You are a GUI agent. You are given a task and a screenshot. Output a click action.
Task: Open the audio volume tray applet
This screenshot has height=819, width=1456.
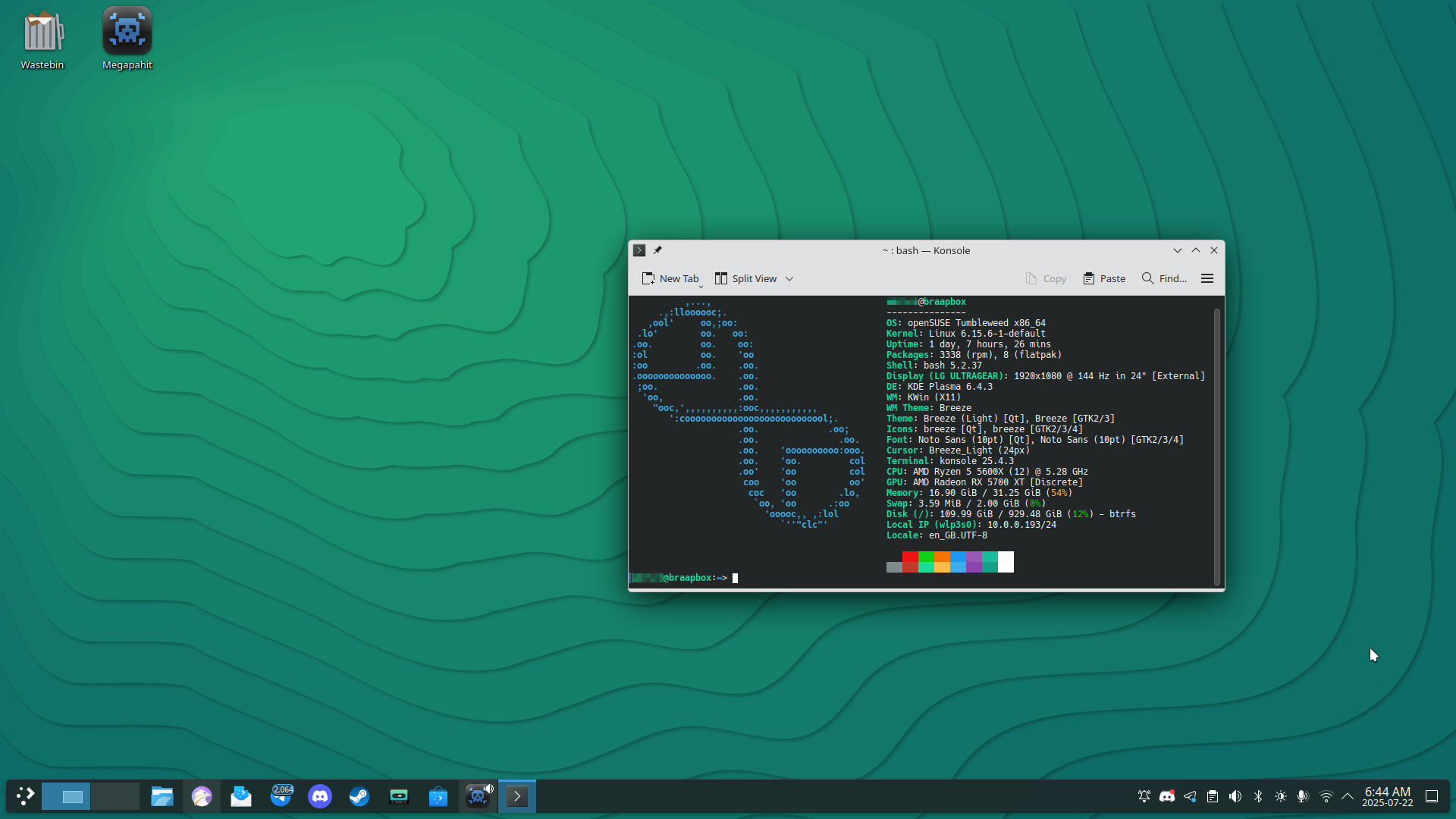1235,796
